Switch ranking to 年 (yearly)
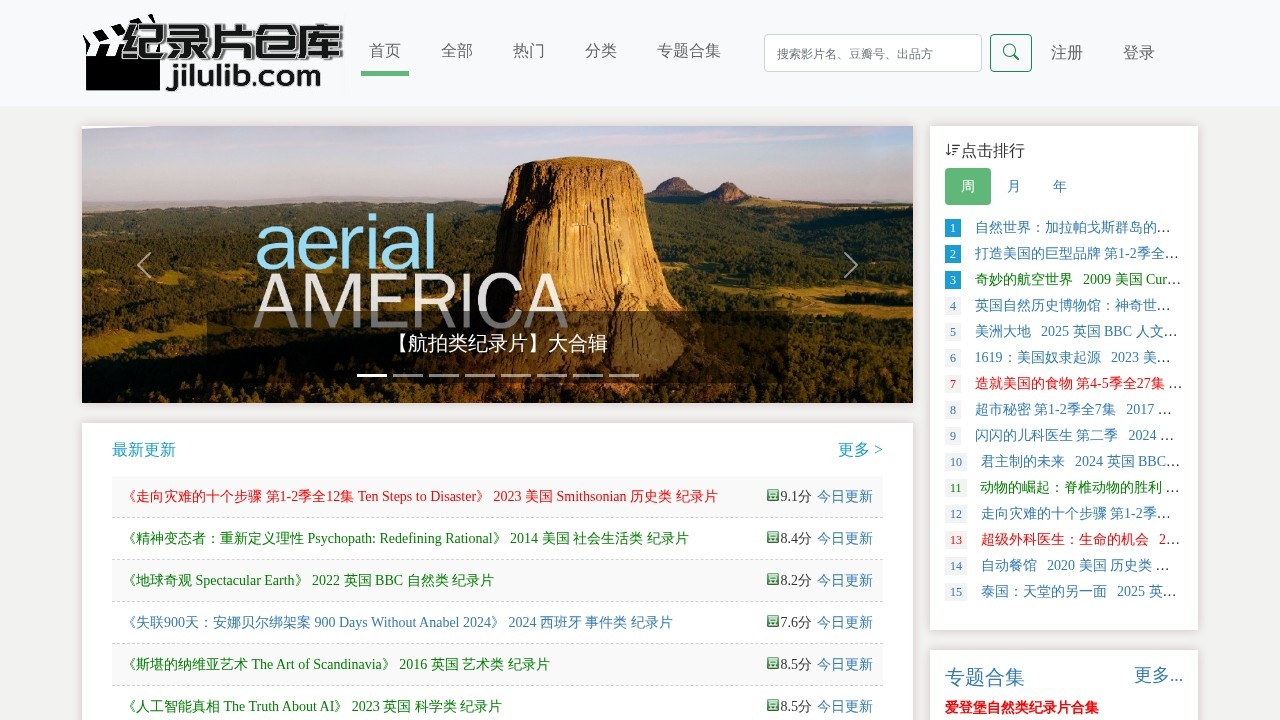This screenshot has height=720, width=1280. click(x=1059, y=186)
